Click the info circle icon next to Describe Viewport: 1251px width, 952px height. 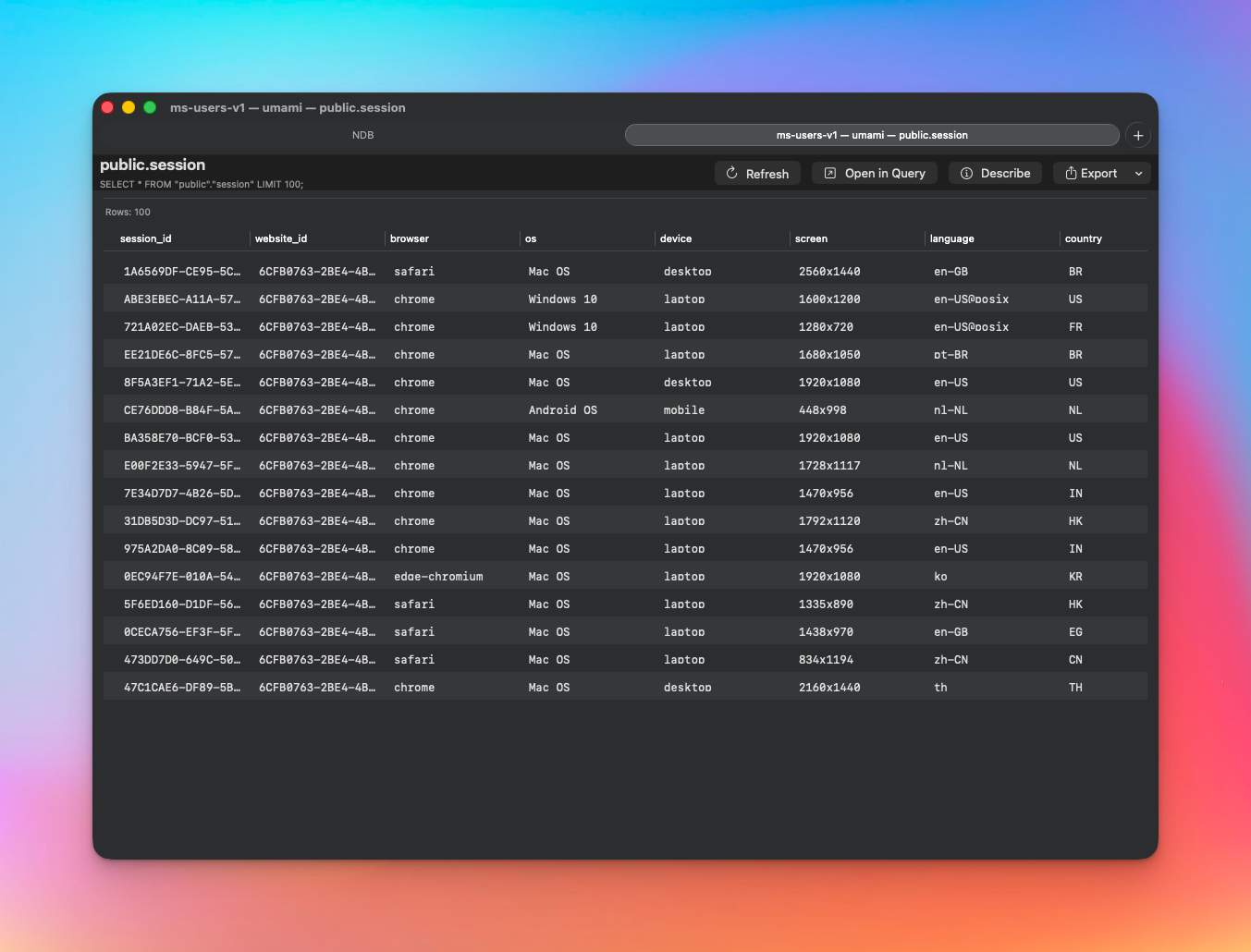pos(966,173)
